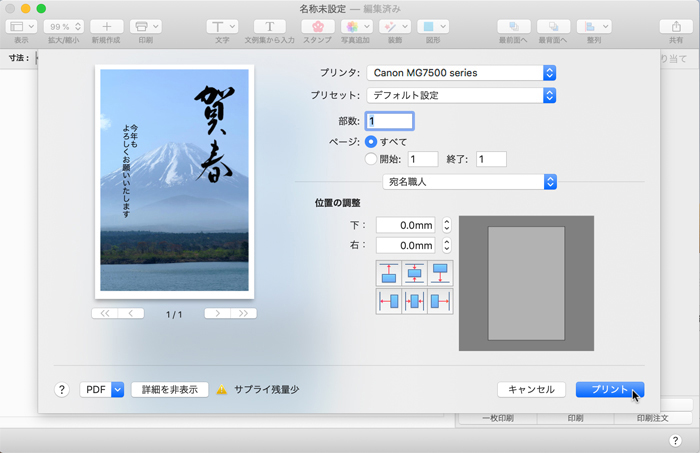700x453 pixels.
Task: Click the align-to-right position icon
Action: tap(440, 300)
